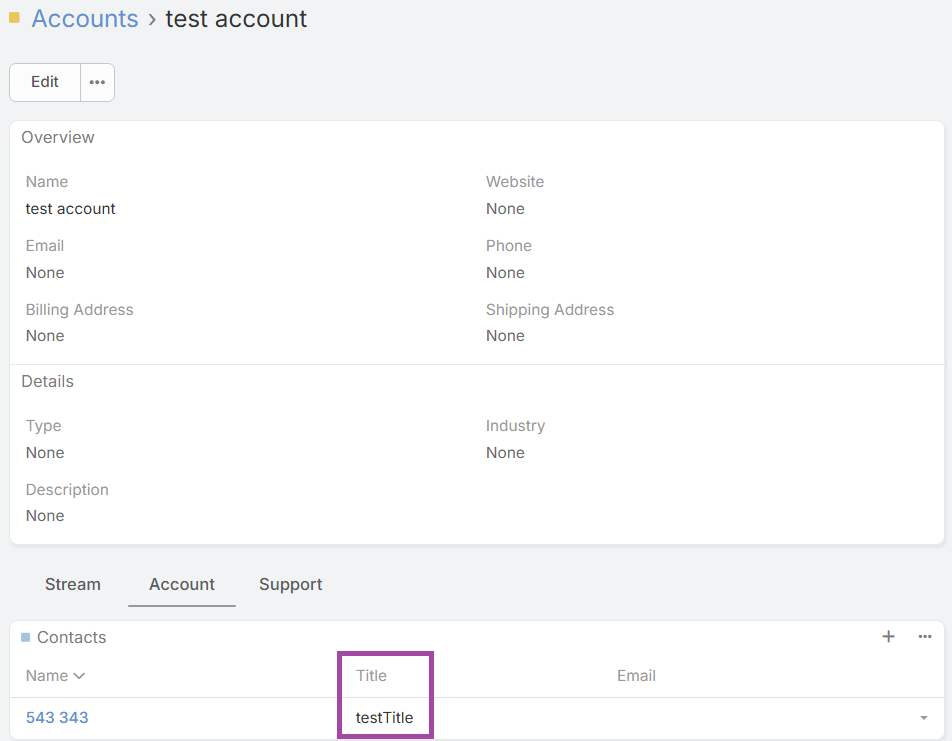Select the Account tab
The width and height of the screenshot is (952, 741).
coord(182,584)
